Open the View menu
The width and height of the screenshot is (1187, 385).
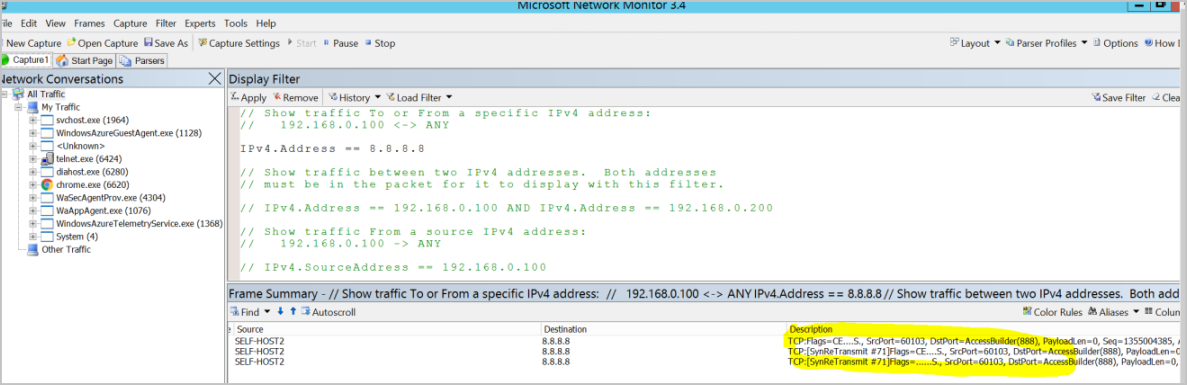coord(55,23)
